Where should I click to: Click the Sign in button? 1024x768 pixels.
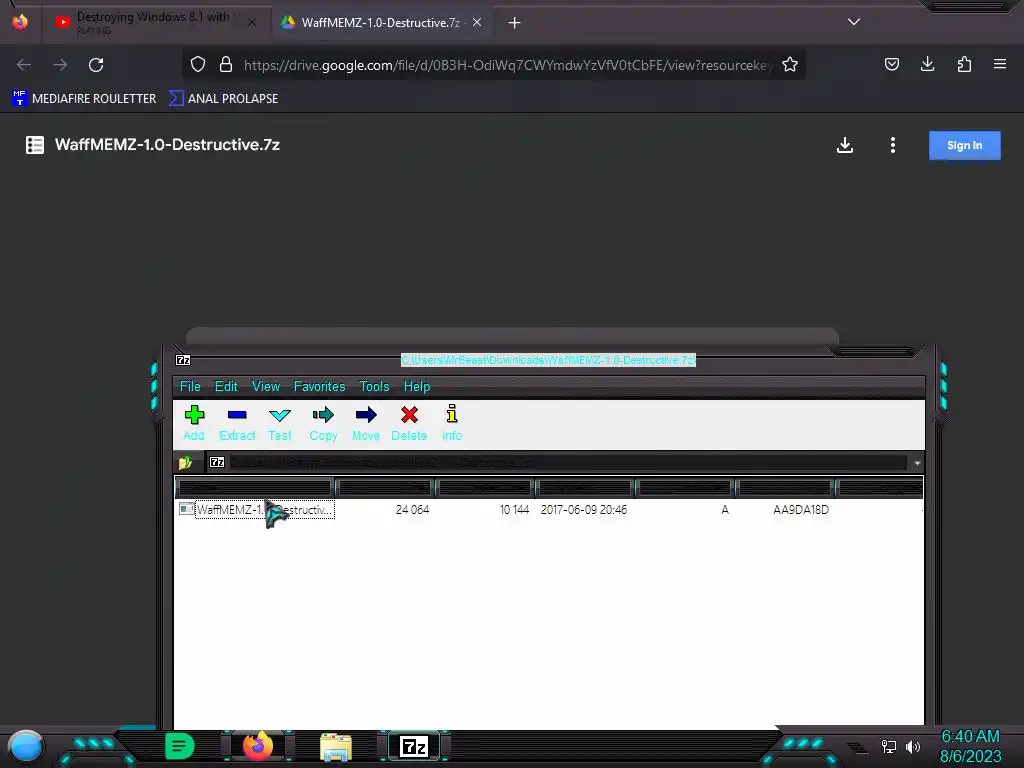[x=965, y=146]
